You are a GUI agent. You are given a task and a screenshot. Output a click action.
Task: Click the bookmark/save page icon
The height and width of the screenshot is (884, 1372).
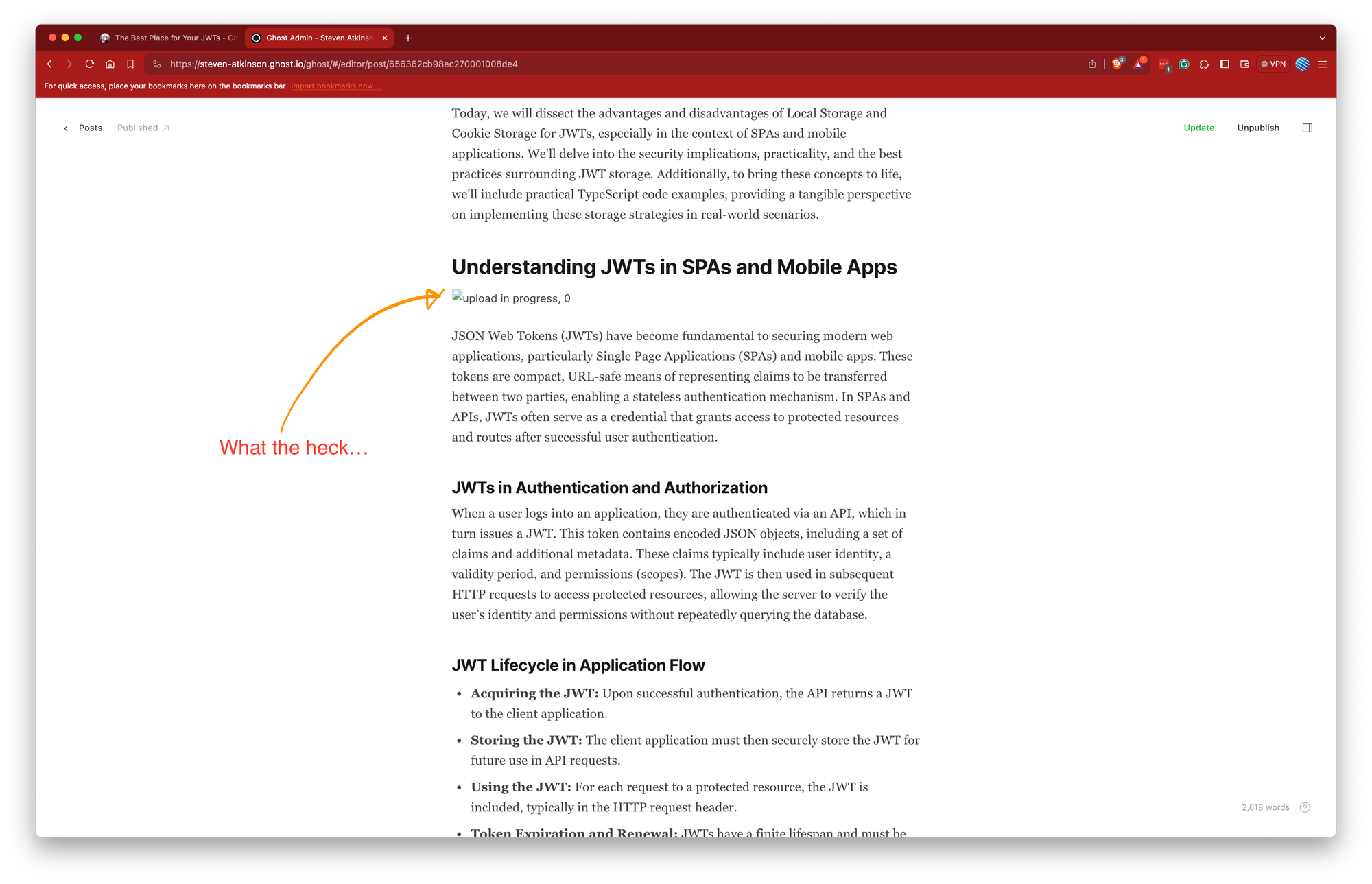130,64
